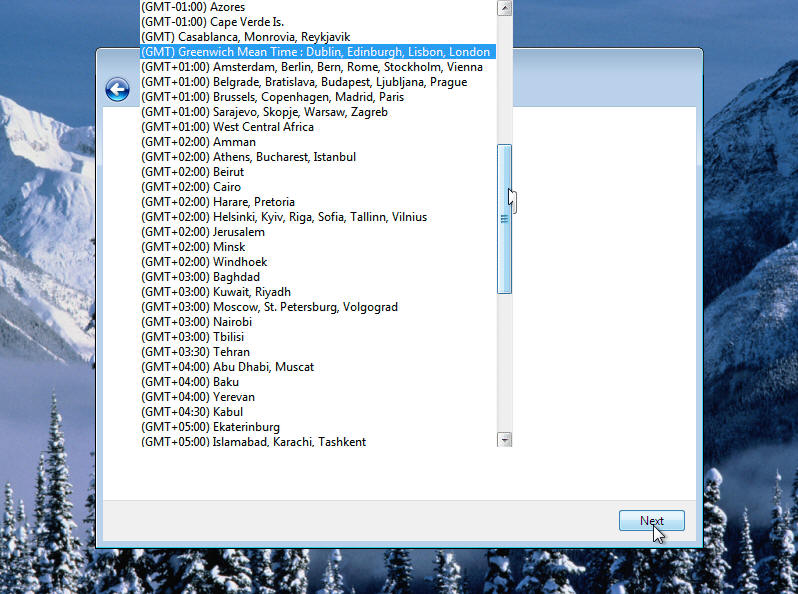This screenshot has width=798, height=594.
Task: Select (GMT+03:00) Nairobi
Action: (318, 322)
